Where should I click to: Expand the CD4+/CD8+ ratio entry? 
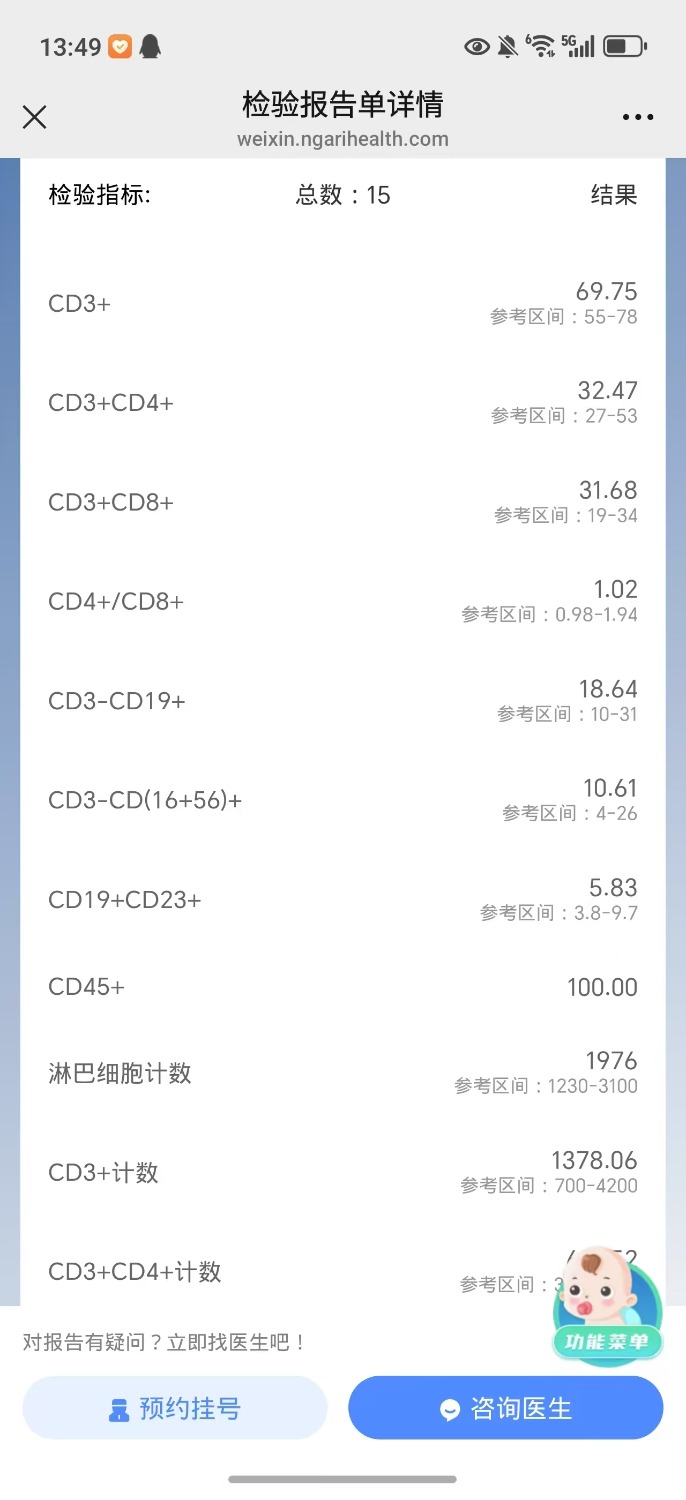(x=343, y=601)
